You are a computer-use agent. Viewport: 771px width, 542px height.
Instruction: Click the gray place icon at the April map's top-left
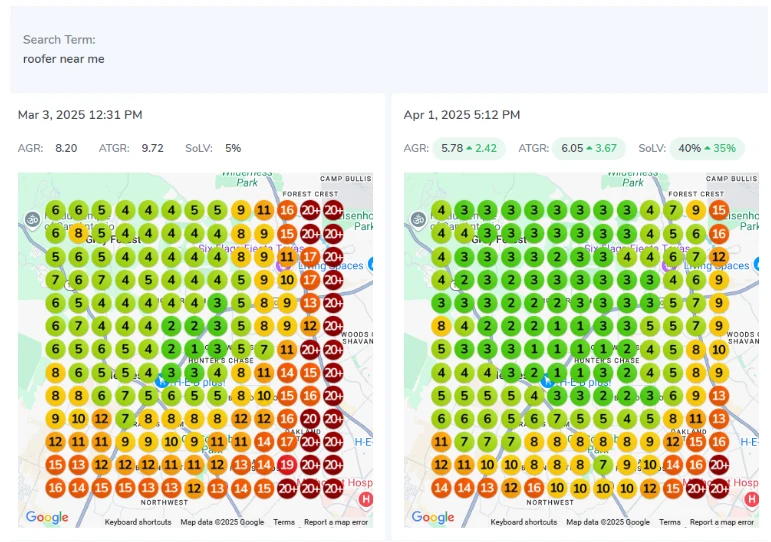(x=417, y=218)
